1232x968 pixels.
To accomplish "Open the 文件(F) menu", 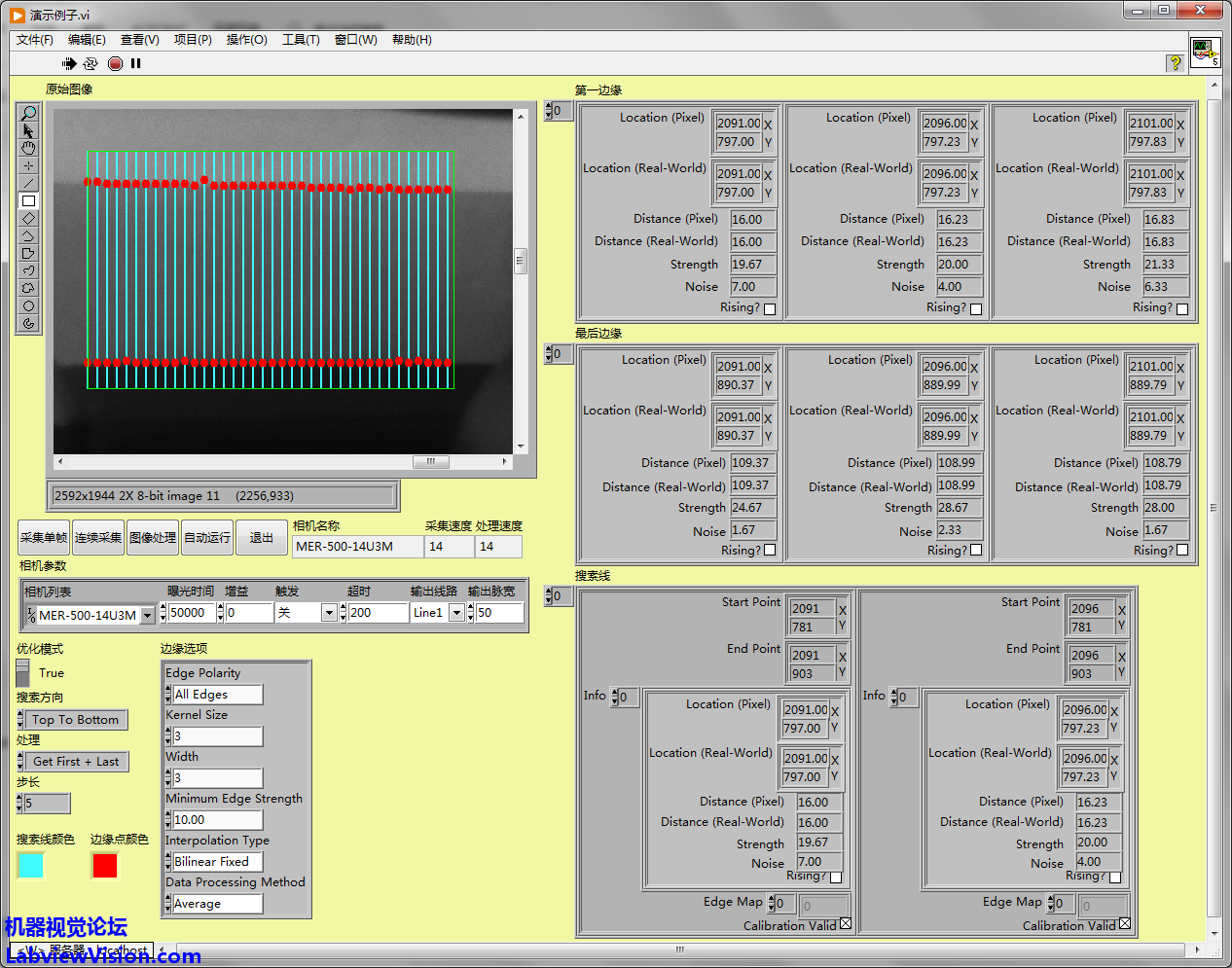I will pos(34,40).
